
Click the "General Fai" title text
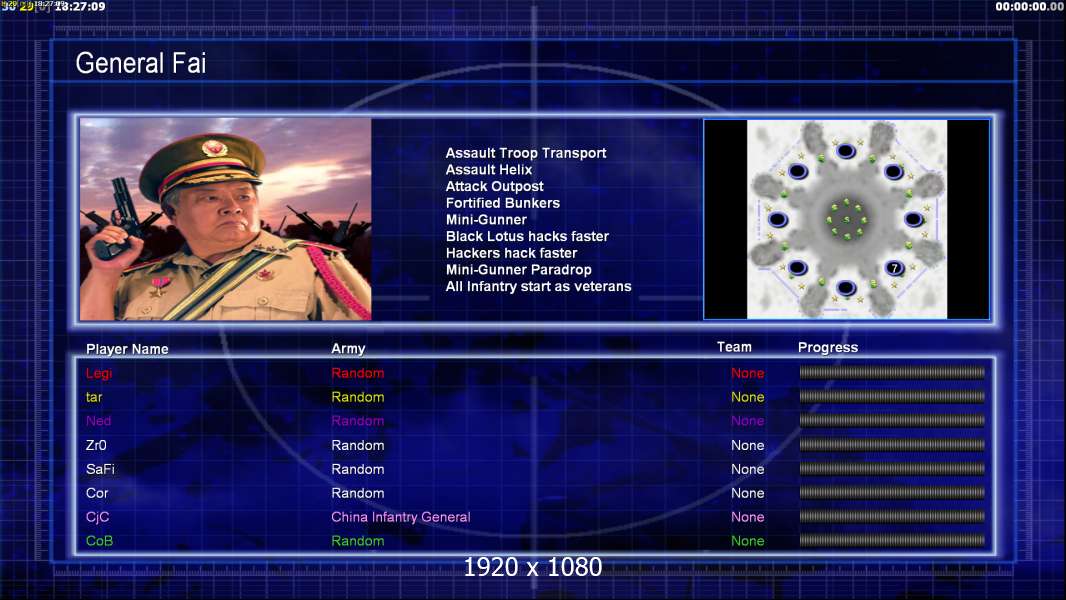[x=141, y=63]
